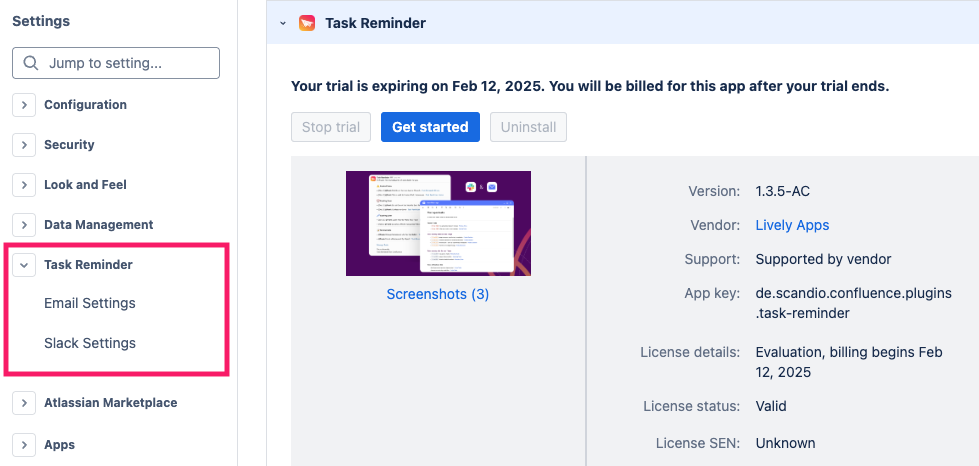Image resolution: width=979 pixels, height=466 pixels.
Task: Open the Screenshots (3) link
Action: click(x=438, y=294)
